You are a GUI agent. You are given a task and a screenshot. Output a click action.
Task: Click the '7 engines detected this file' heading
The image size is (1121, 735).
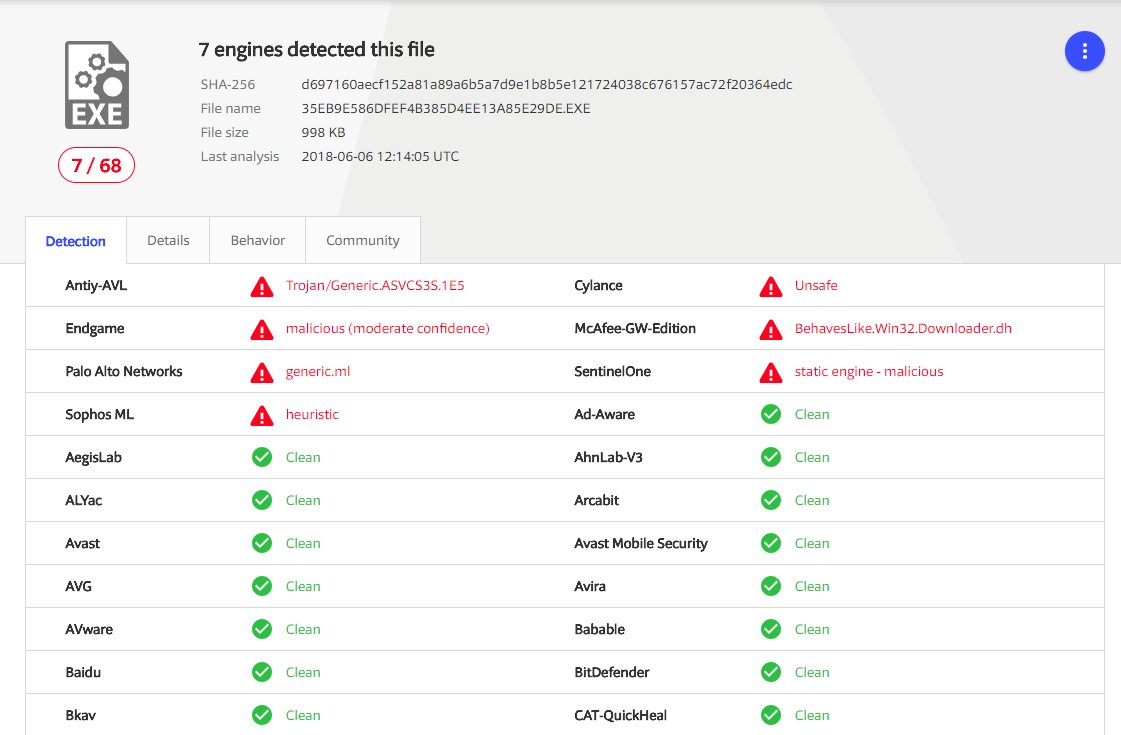pos(317,49)
